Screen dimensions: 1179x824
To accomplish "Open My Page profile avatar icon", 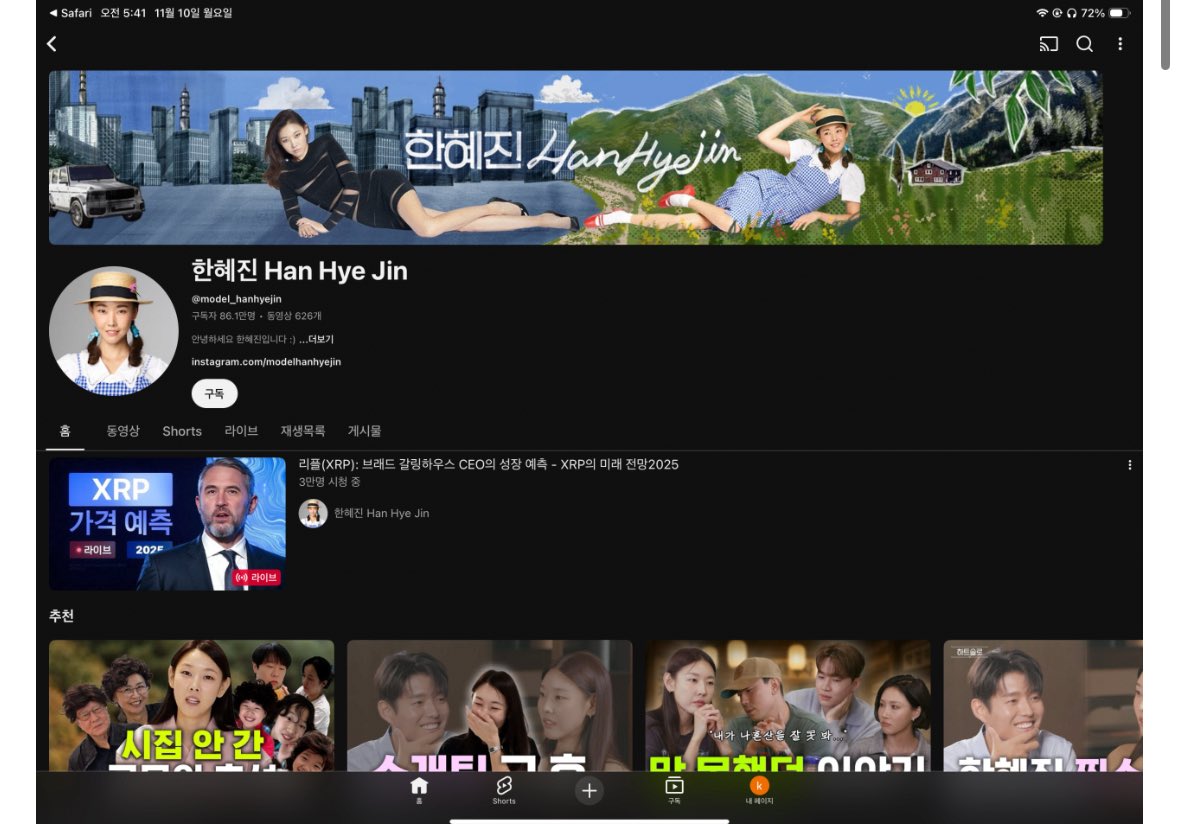I will coord(759,789).
